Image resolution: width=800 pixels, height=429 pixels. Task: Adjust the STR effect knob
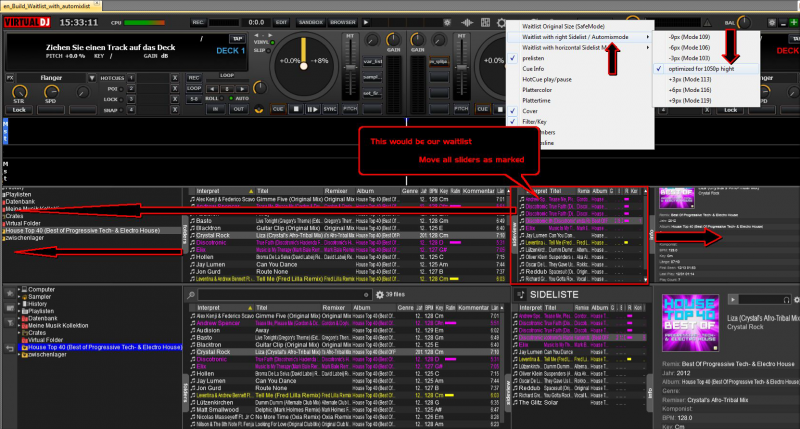[x=19, y=92]
